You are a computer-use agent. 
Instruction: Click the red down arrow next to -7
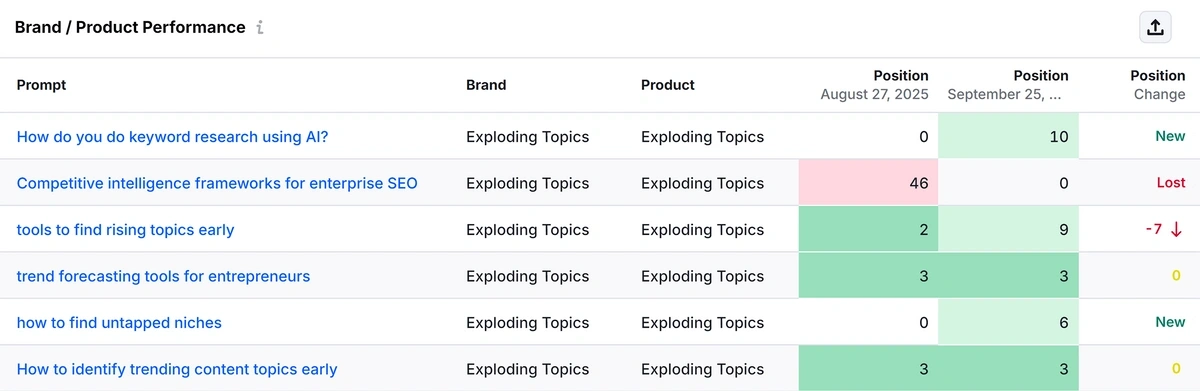pyautogui.click(x=1176, y=230)
